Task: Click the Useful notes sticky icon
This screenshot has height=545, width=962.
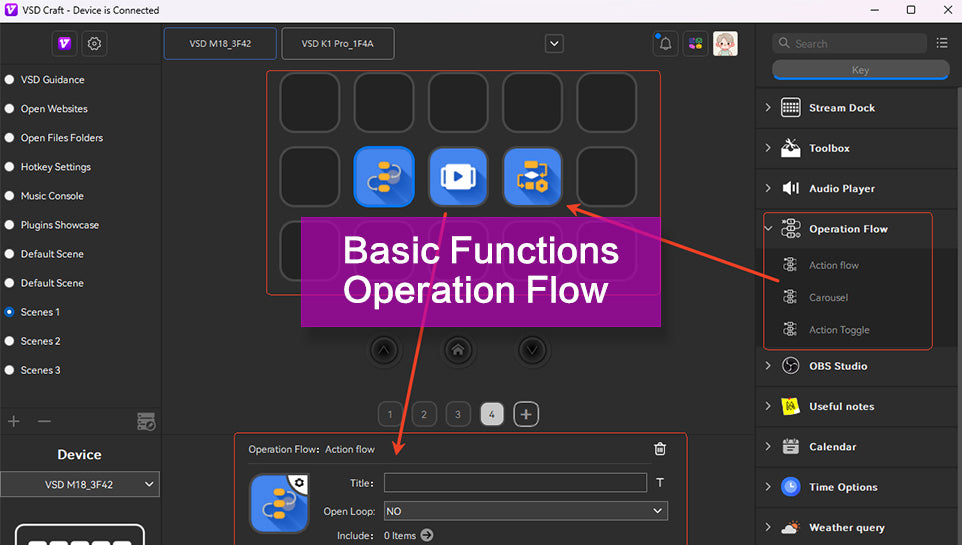Action: (x=790, y=406)
